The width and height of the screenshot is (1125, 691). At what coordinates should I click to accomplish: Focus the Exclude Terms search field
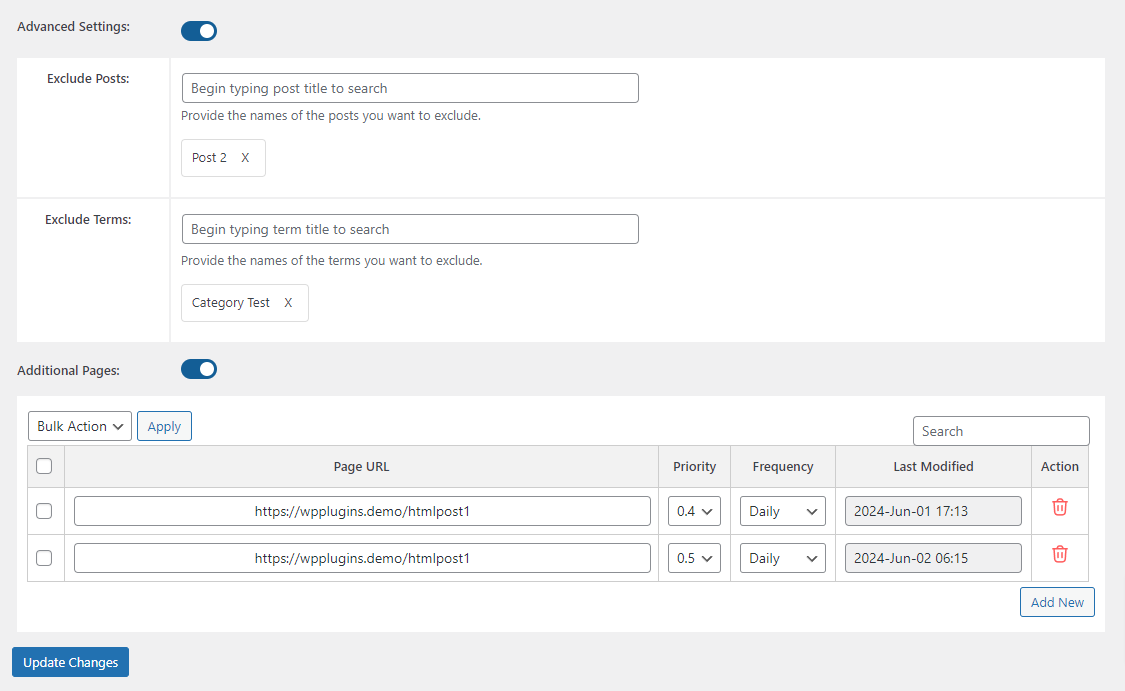click(x=410, y=229)
